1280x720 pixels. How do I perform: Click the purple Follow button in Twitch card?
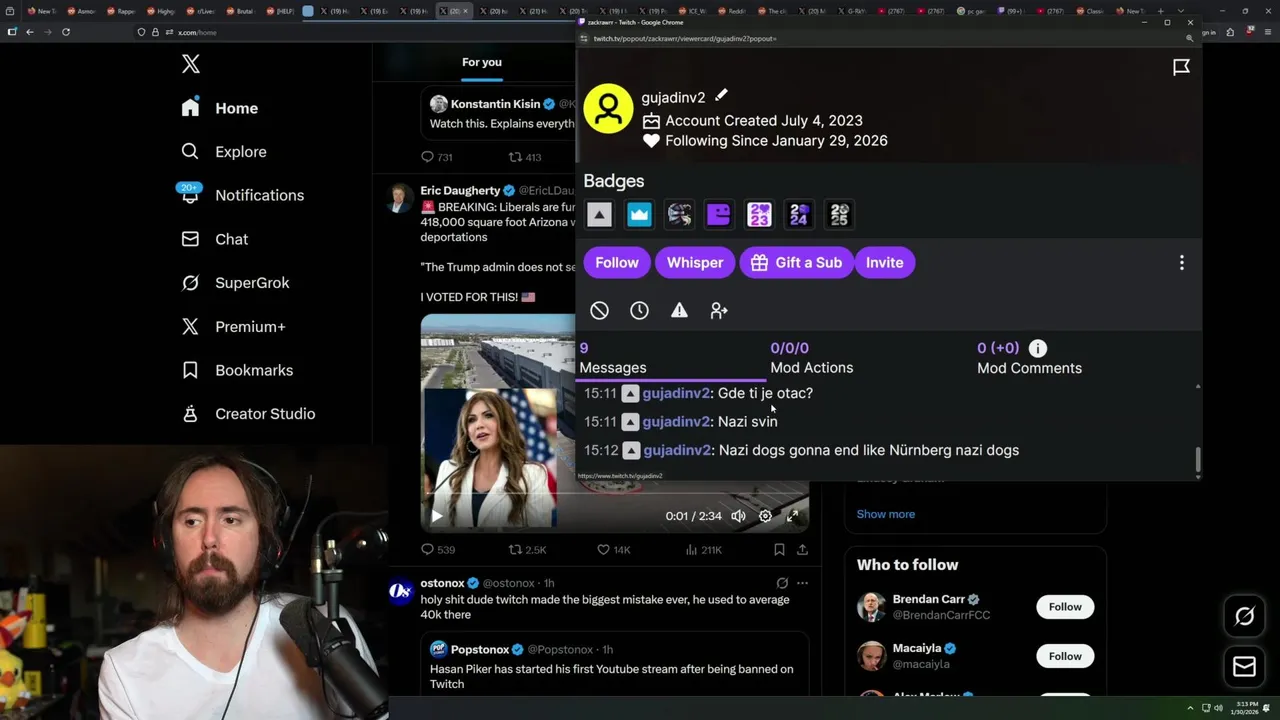point(617,263)
